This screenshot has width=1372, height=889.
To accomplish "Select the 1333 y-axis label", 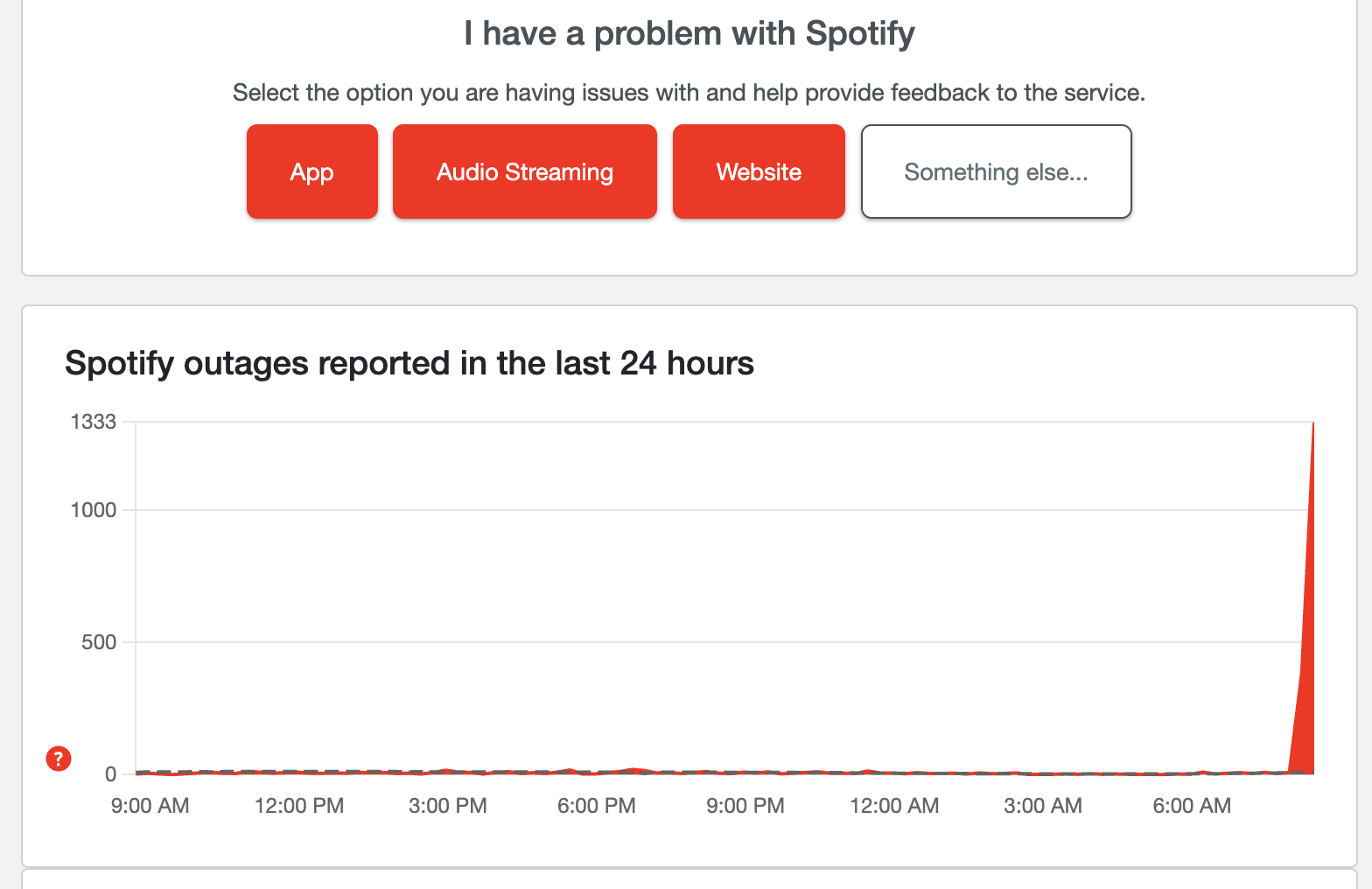I will coord(94,422).
